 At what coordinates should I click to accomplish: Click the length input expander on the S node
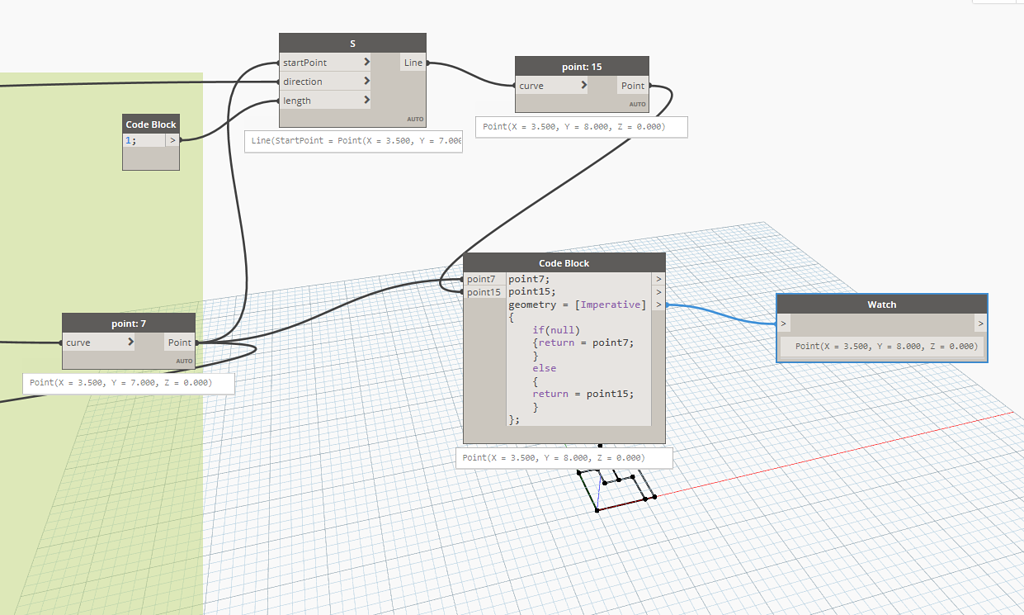(367, 100)
